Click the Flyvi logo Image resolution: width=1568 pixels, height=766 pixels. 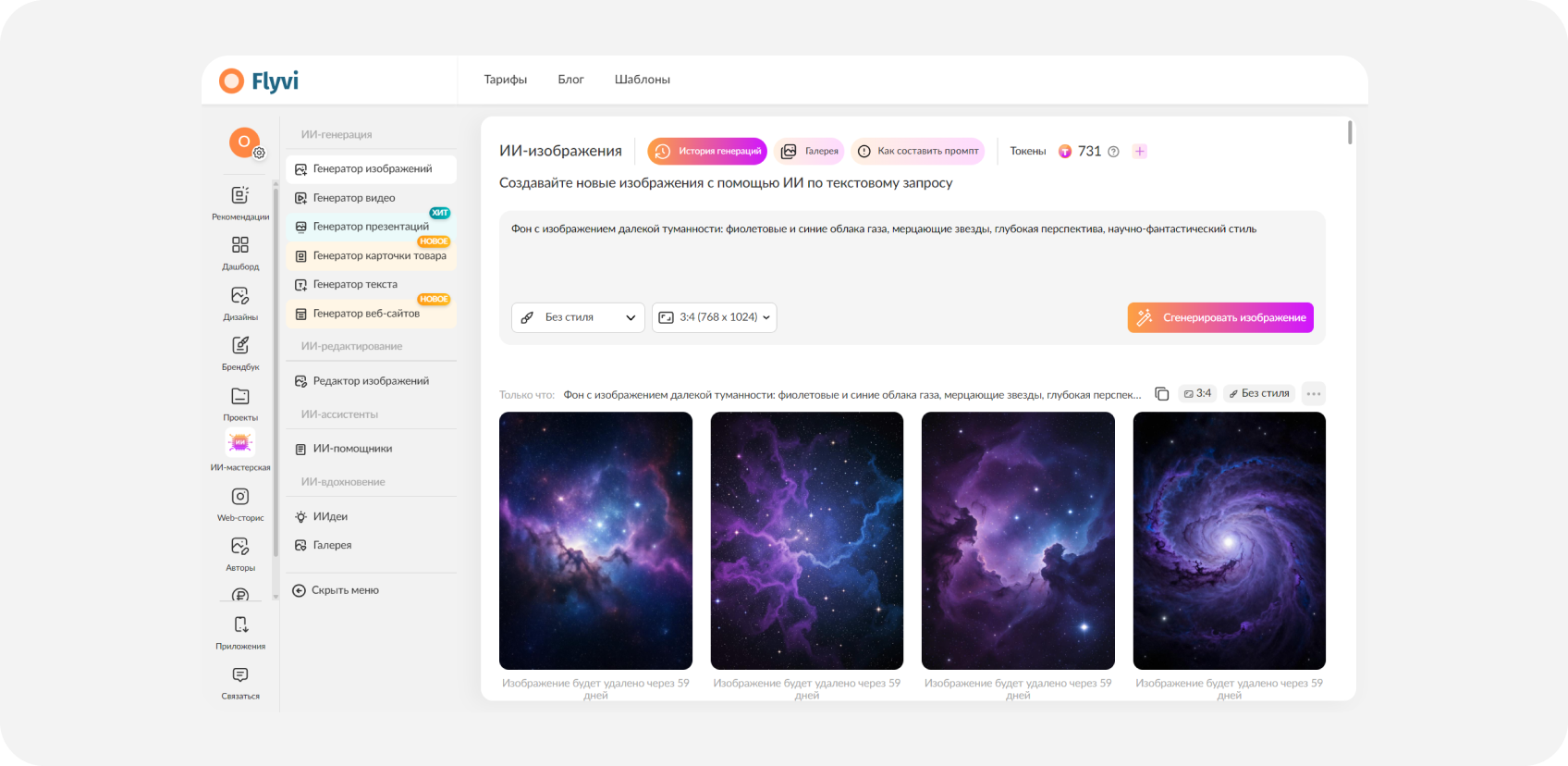(259, 80)
